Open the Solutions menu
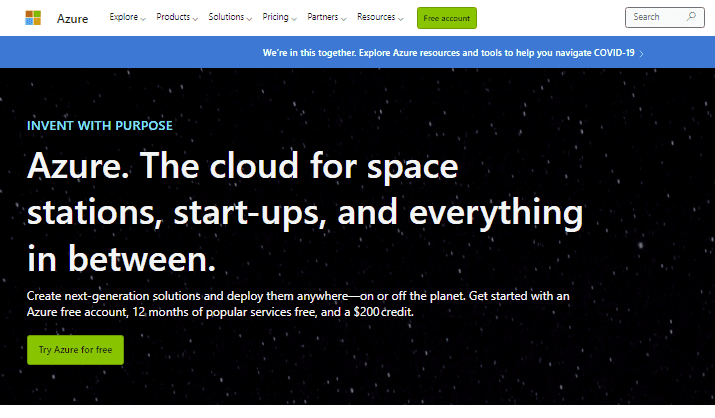Image resolution: width=715 pixels, height=418 pixels. point(230,17)
